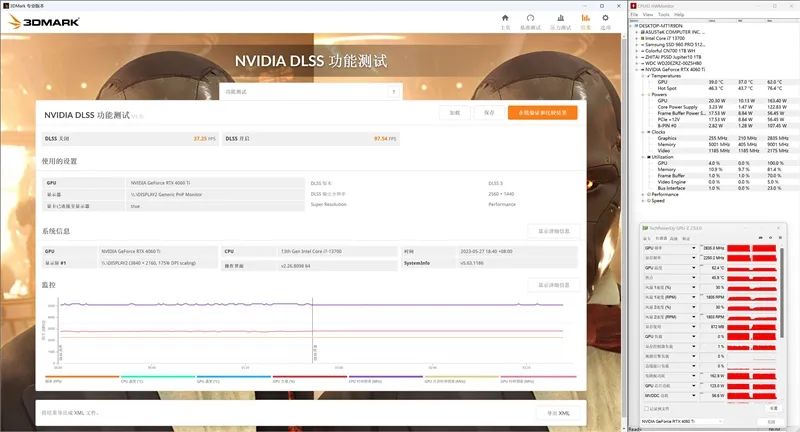Open the View menu in HWMonitor

(648, 15)
